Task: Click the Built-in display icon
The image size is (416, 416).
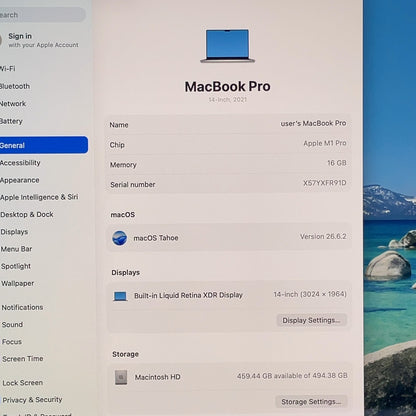Action: 120,296
